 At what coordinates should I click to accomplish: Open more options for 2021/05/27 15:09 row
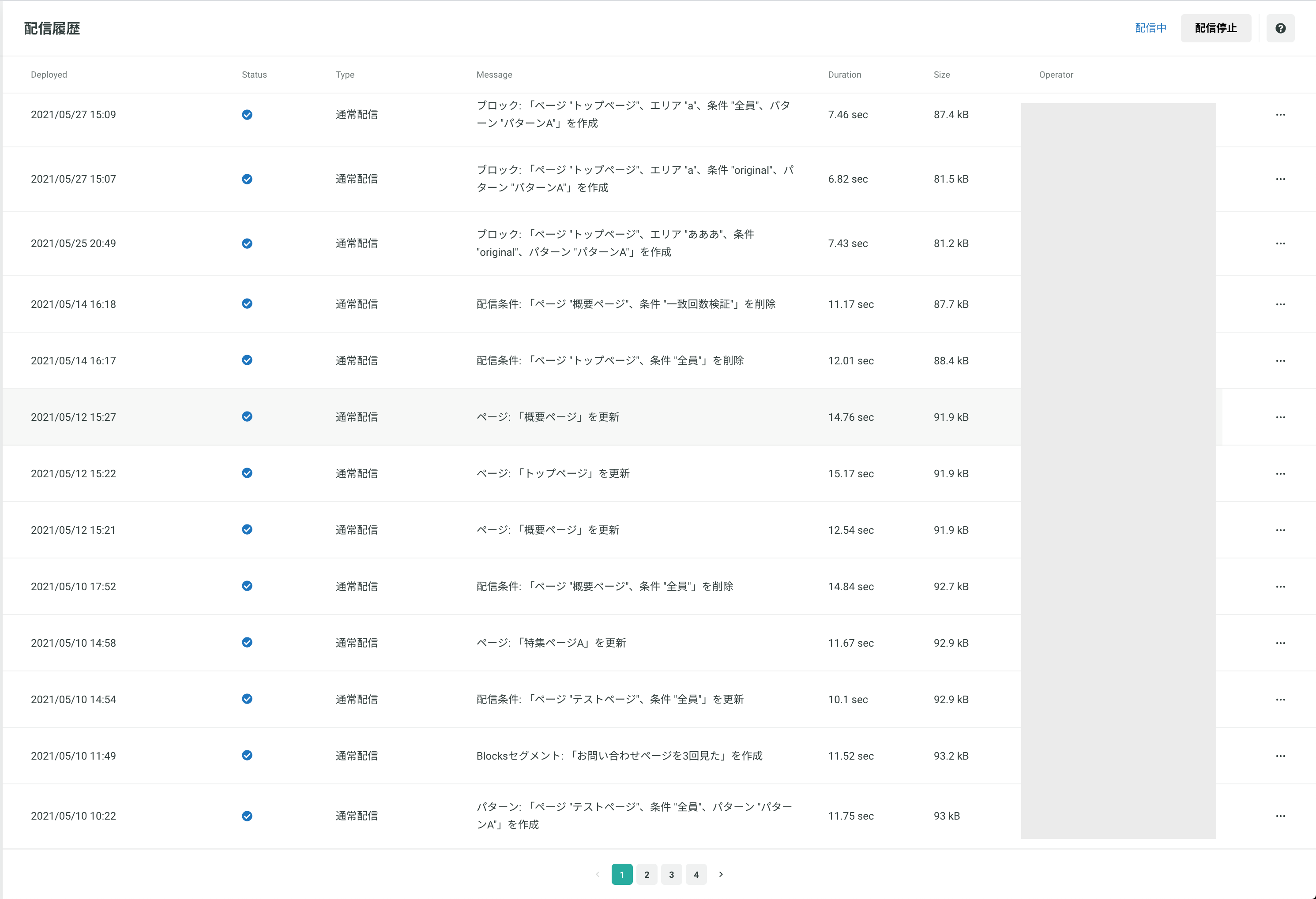coord(1280,114)
